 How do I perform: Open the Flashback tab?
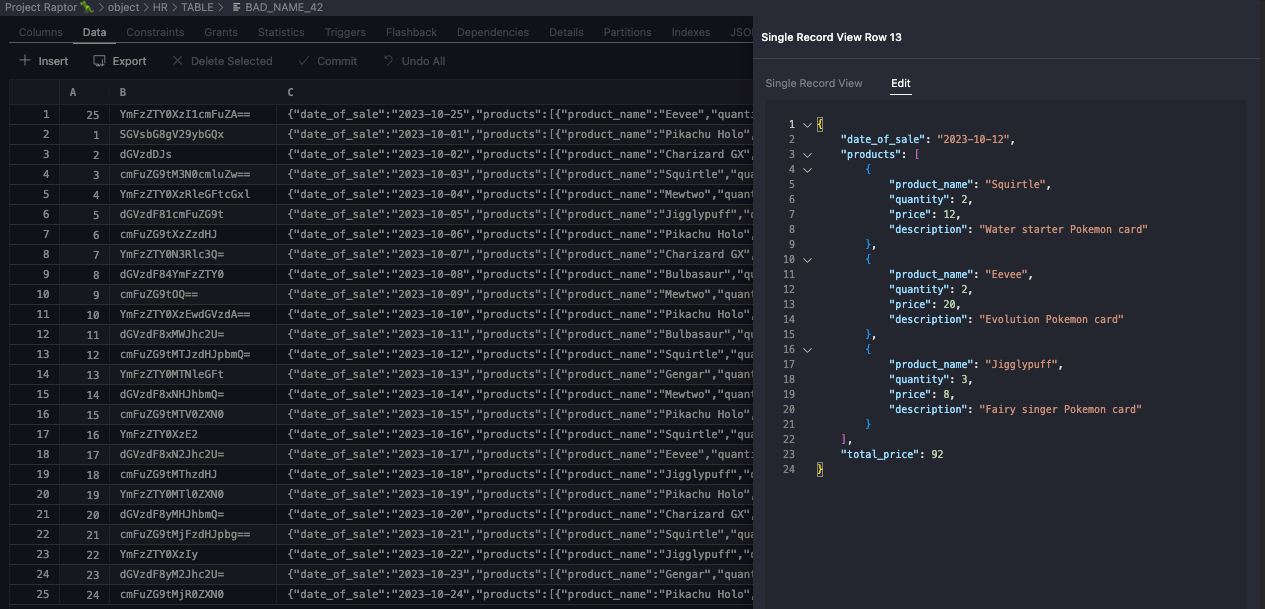pyautogui.click(x=411, y=32)
